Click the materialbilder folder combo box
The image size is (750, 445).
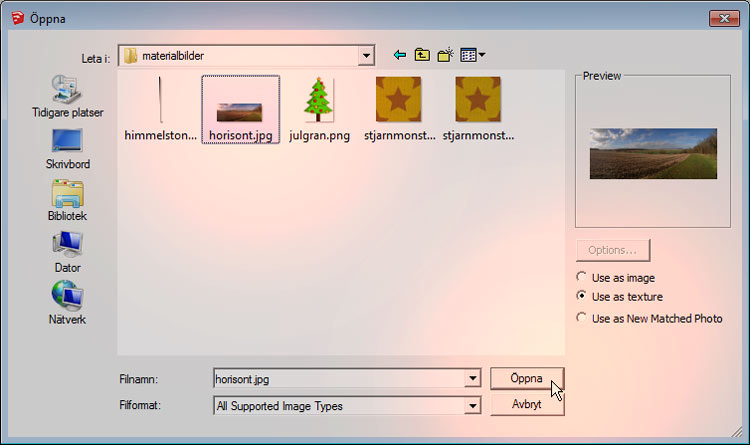point(246,56)
